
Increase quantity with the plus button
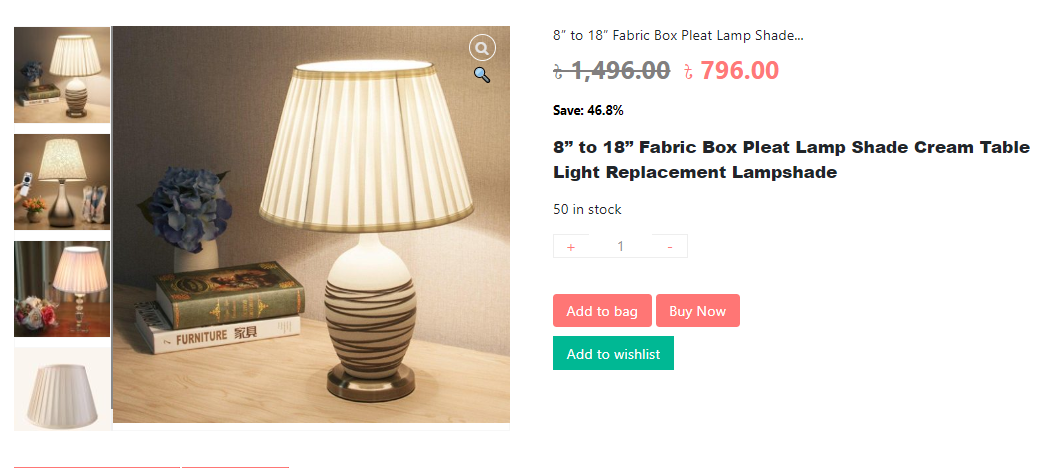(571, 247)
